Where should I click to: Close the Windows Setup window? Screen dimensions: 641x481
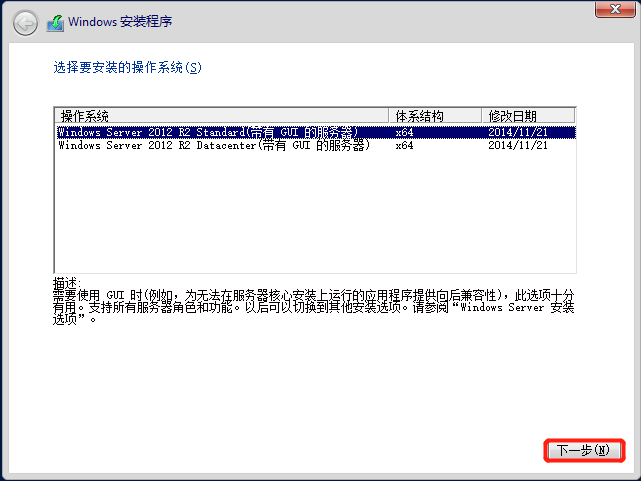[615, 9]
